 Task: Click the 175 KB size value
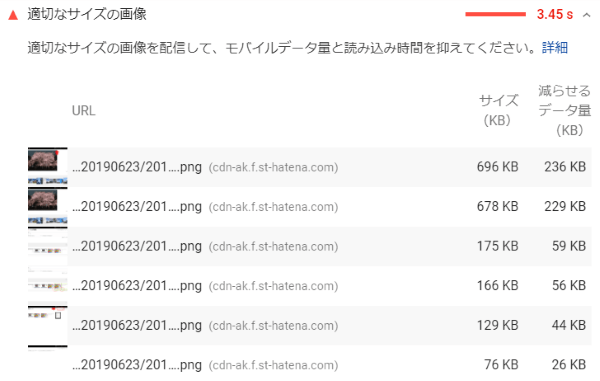[497, 246]
